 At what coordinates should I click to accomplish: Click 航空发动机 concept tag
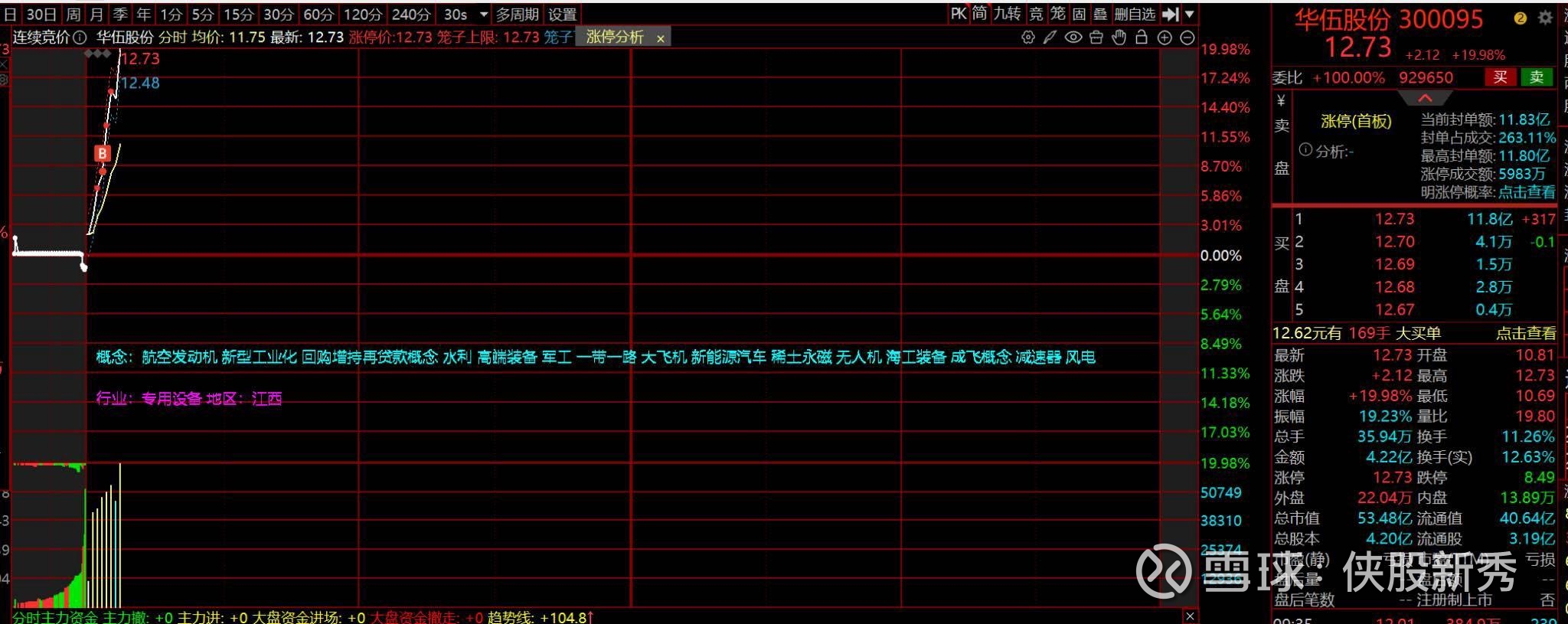(179, 357)
